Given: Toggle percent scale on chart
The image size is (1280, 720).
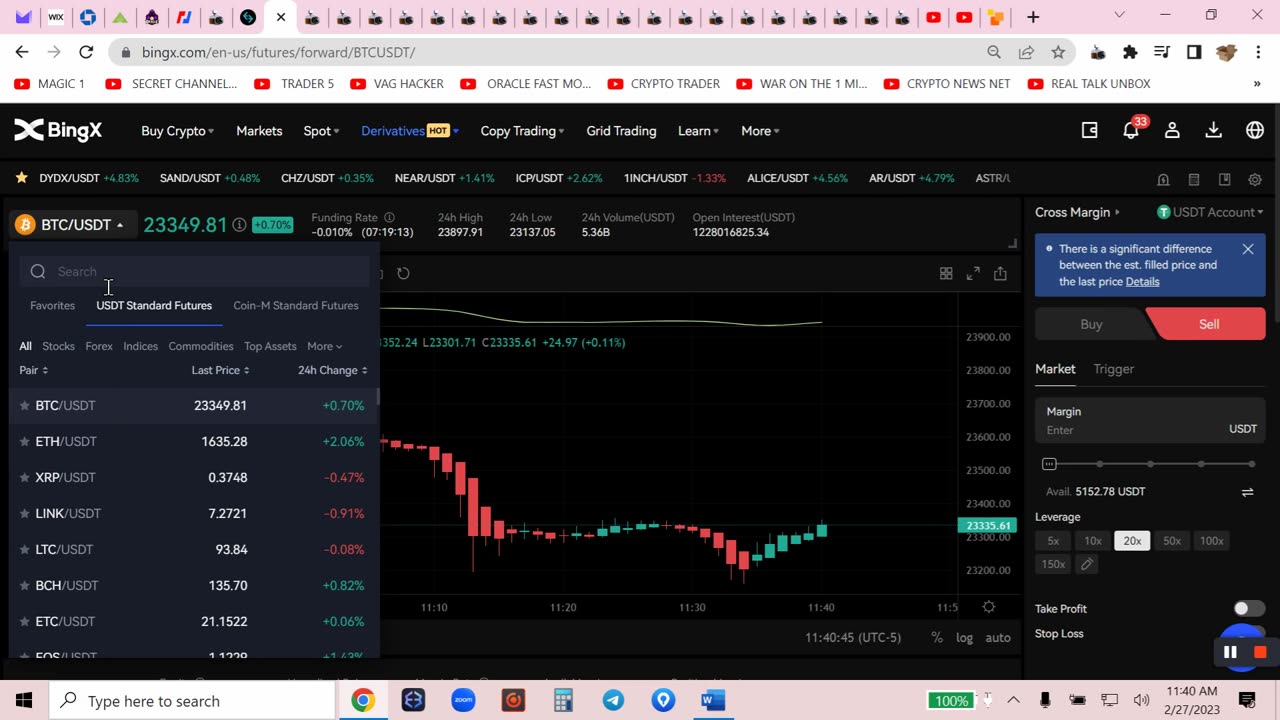Looking at the screenshot, I should click(937, 637).
